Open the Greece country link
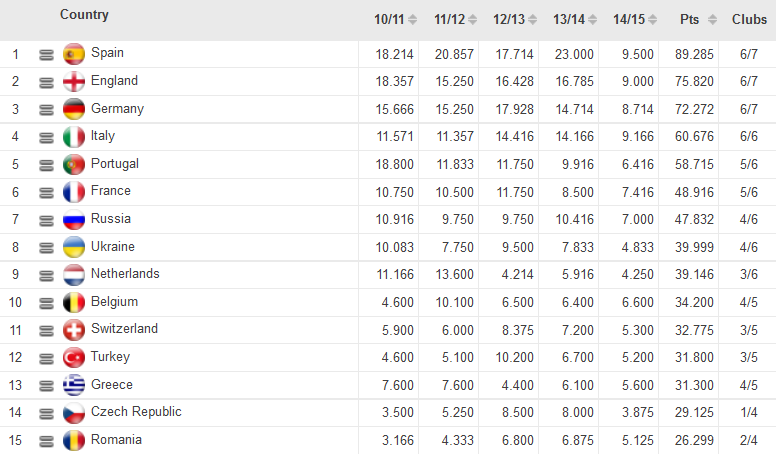 coord(112,384)
